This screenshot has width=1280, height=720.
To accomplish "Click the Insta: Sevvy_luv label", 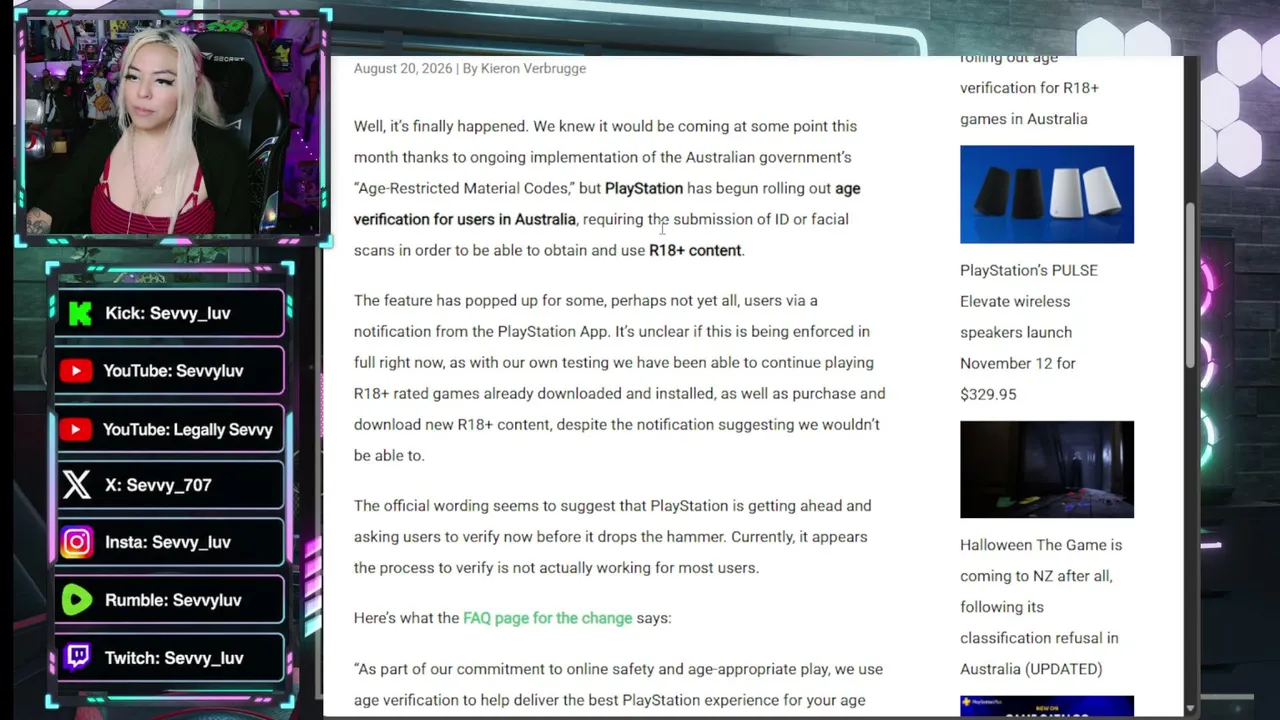I will [x=168, y=542].
